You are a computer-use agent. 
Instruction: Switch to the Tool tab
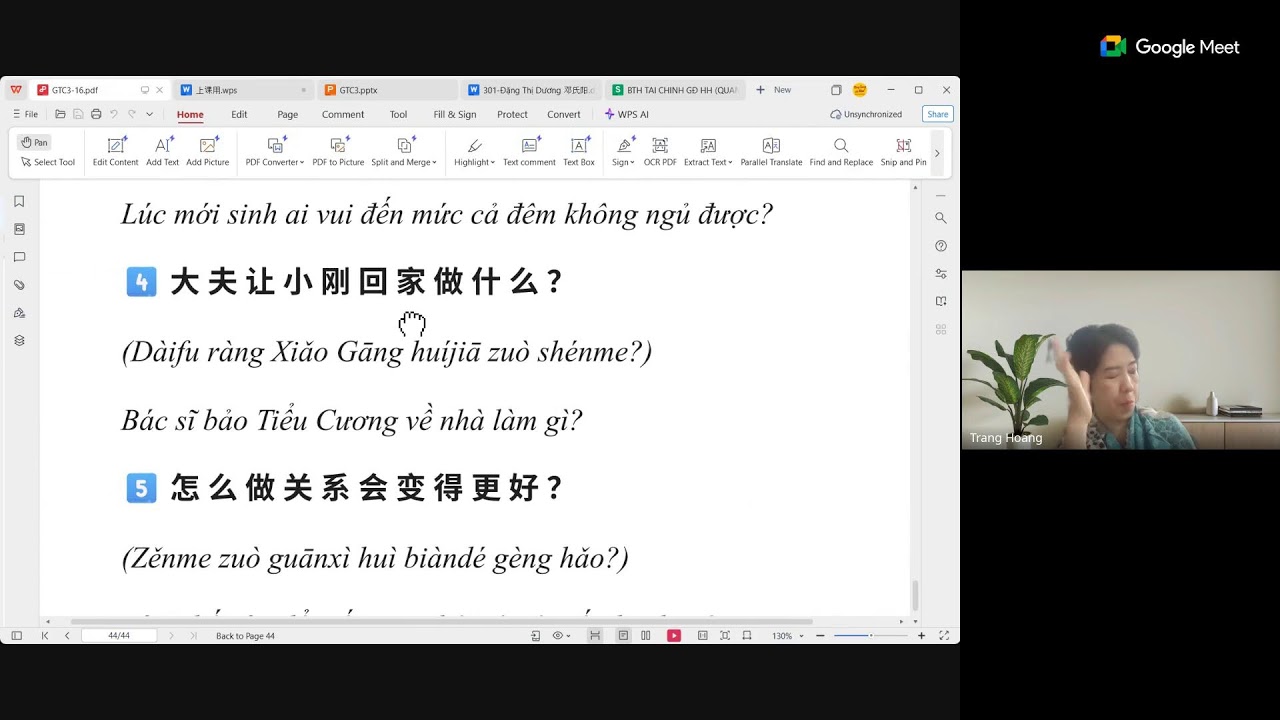pyautogui.click(x=398, y=114)
